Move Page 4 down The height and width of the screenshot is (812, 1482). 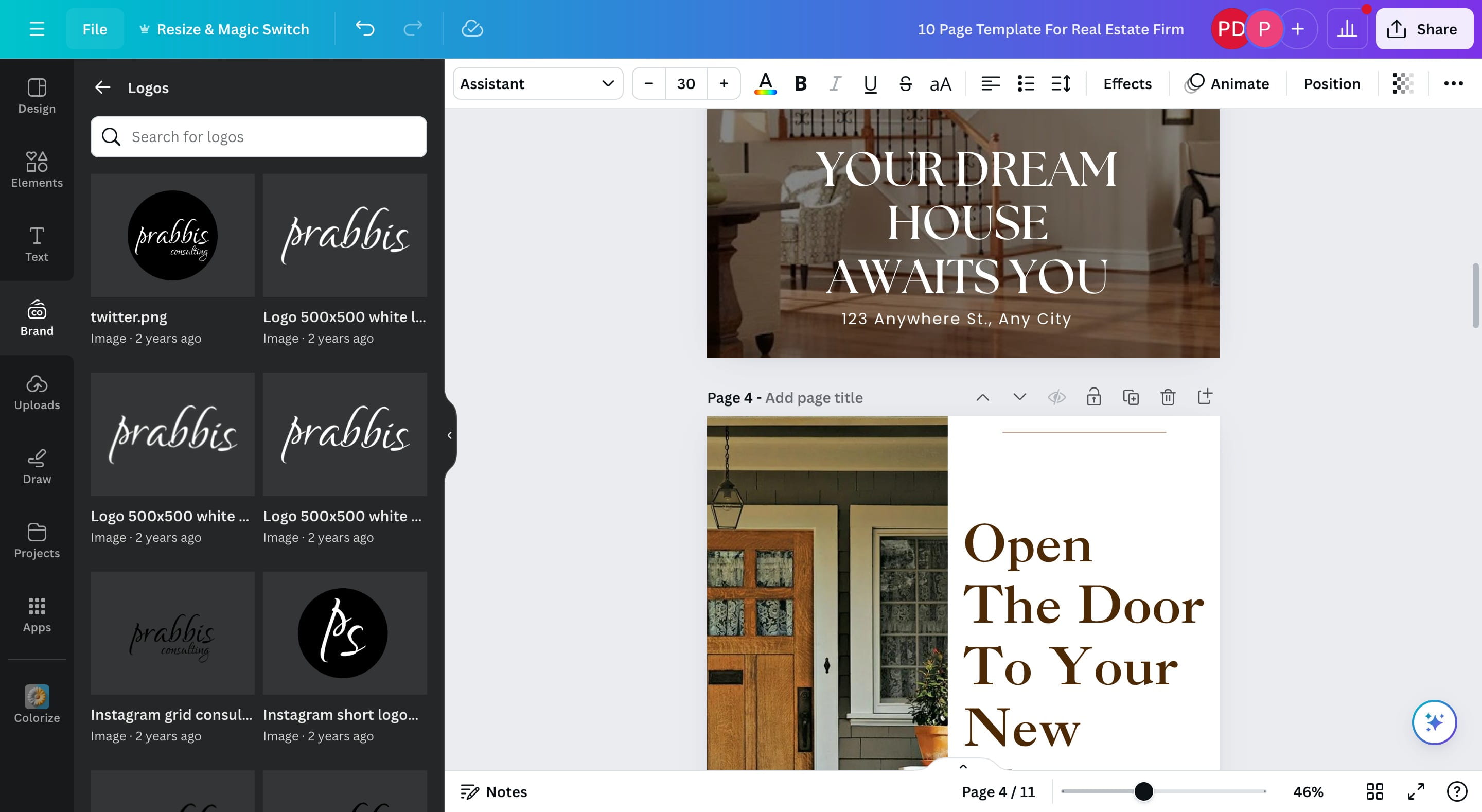(x=1019, y=397)
